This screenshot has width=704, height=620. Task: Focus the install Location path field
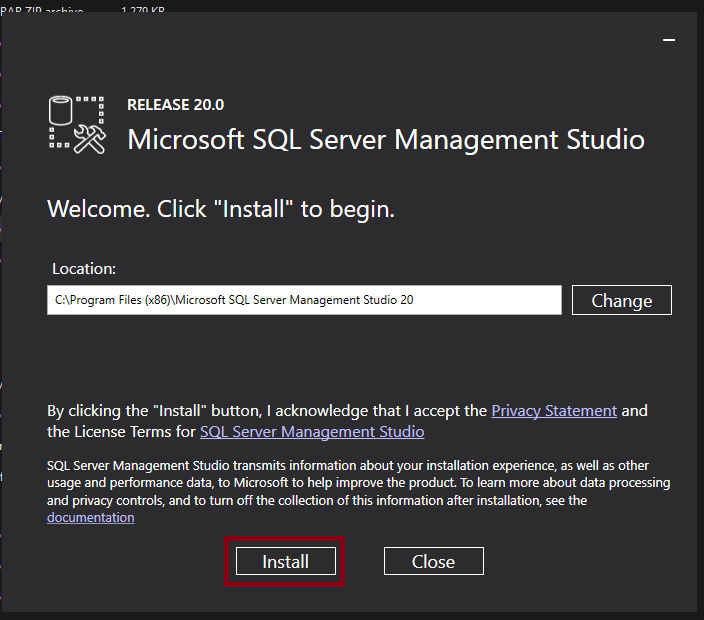coord(304,300)
